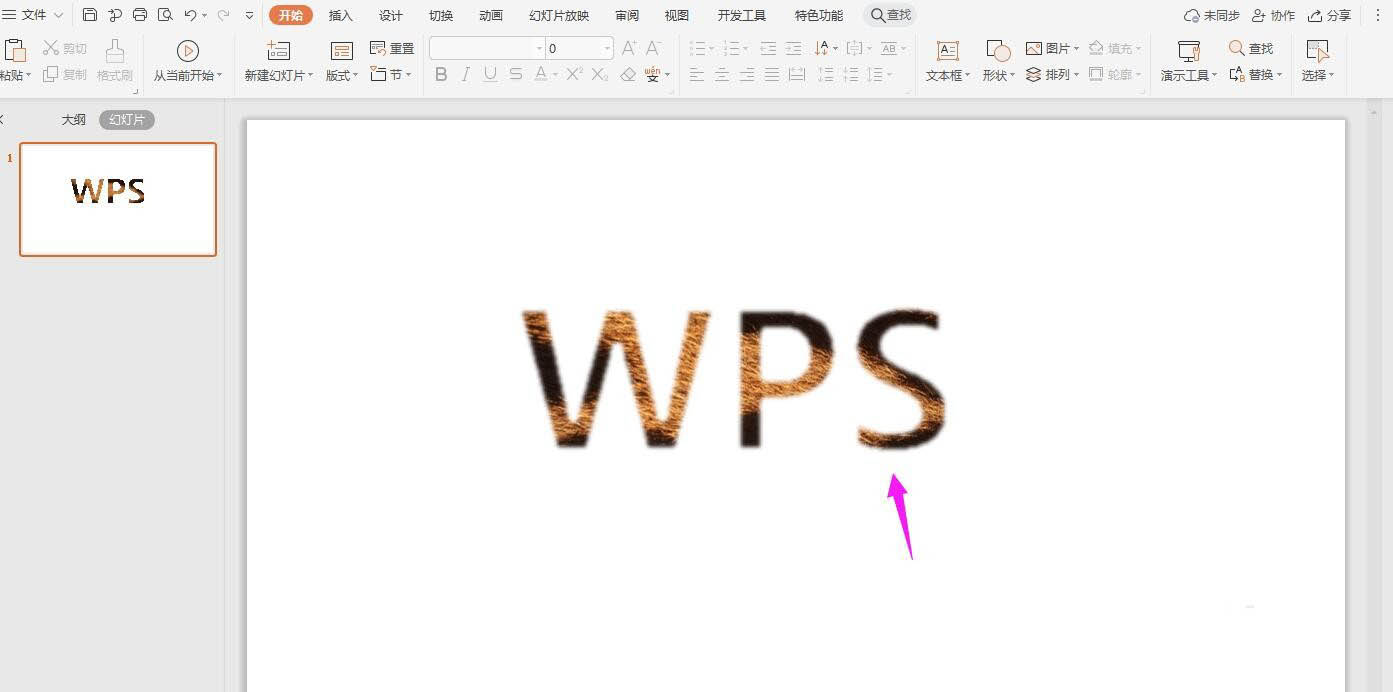
Task: Switch to the Transitions (切换) tab
Action: 441,16
